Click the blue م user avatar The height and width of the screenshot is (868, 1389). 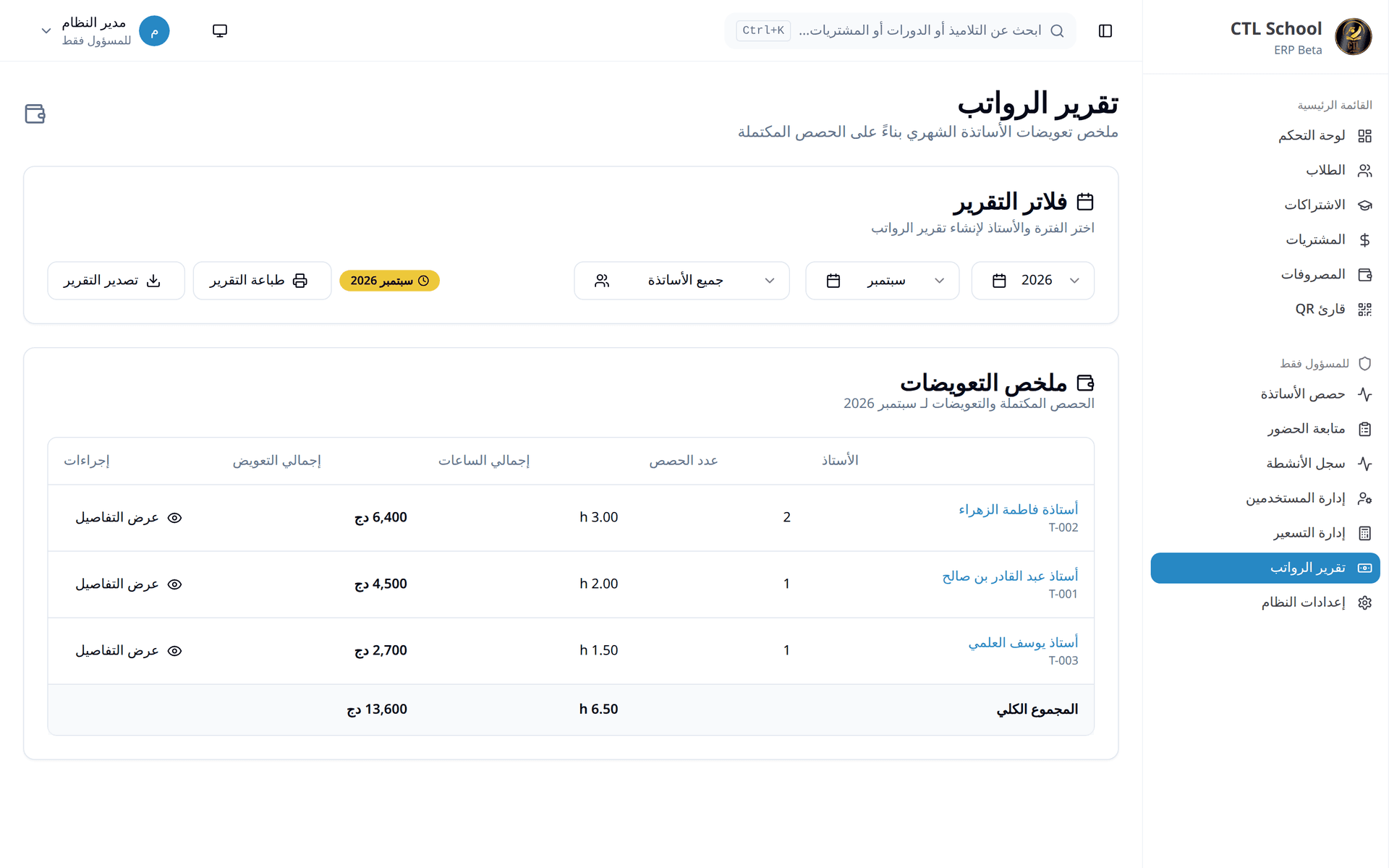pyautogui.click(x=154, y=31)
